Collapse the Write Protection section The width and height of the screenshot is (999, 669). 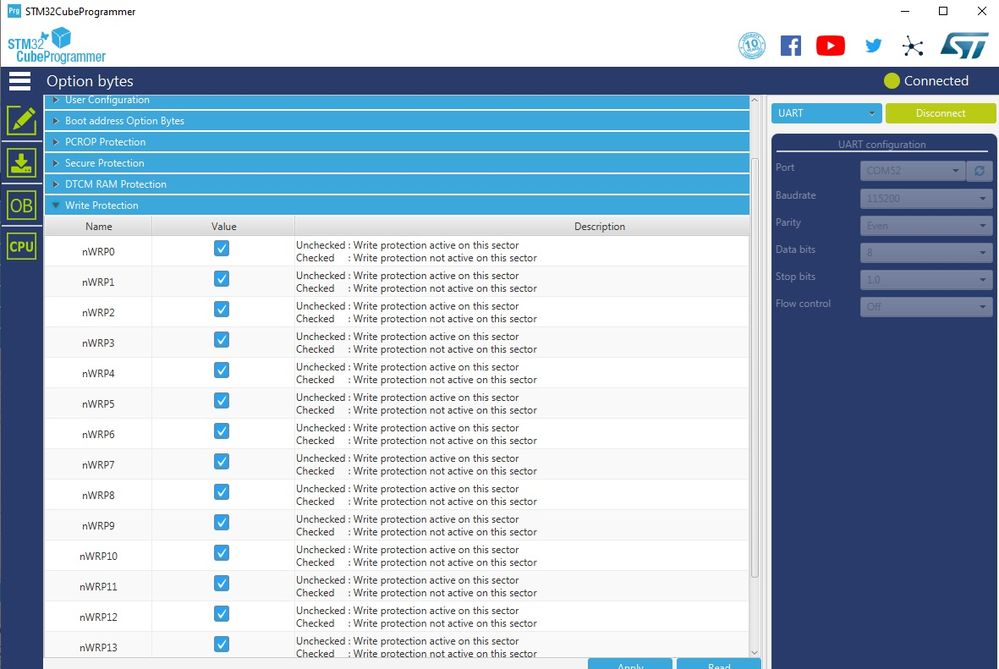point(396,205)
